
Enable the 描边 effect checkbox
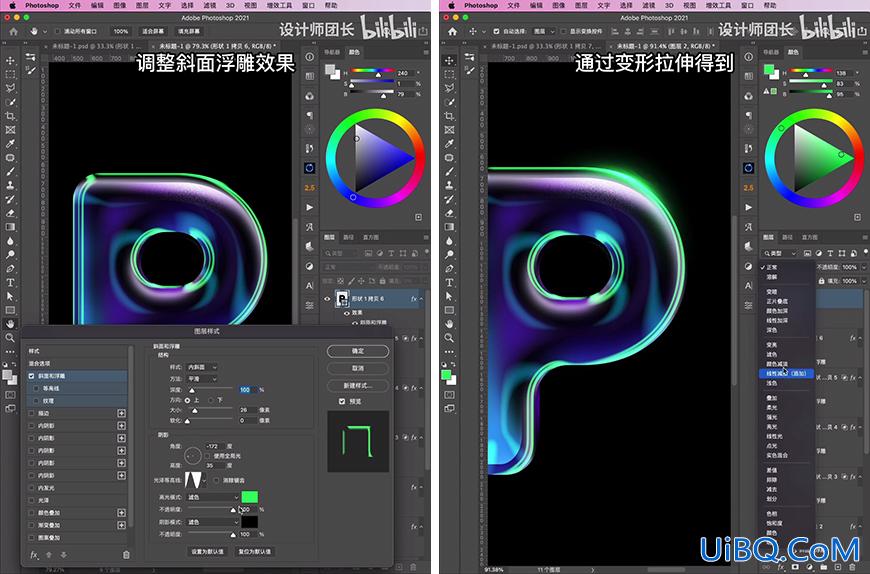[x=32, y=413]
